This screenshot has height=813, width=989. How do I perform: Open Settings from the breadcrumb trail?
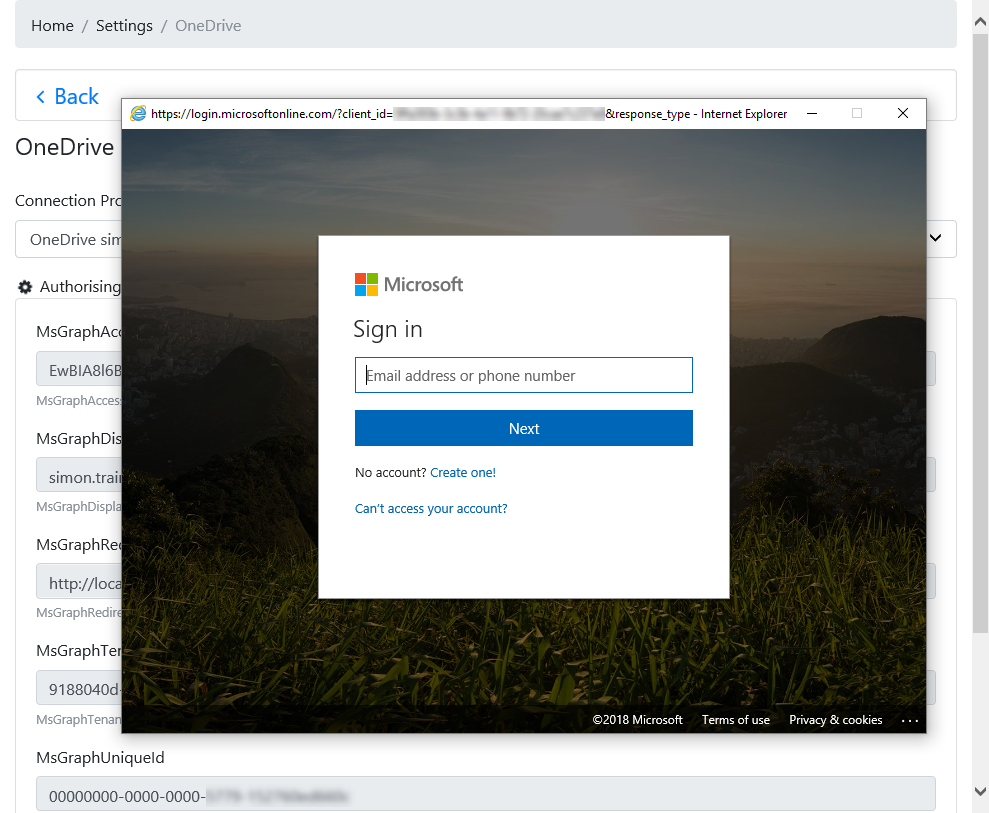point(124,26)
